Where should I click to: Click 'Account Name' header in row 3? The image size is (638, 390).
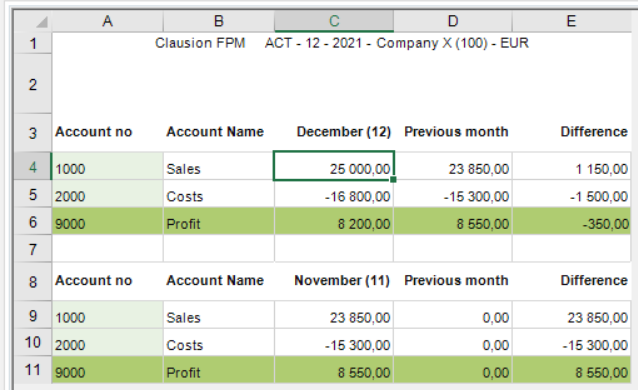[x=215, y=131]
